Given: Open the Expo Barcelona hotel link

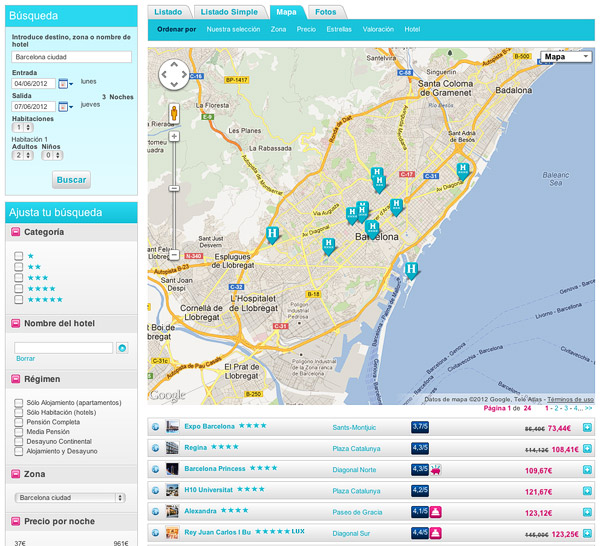Looking at the screenshot, I should pyautogui.click(x=209, y=426).
